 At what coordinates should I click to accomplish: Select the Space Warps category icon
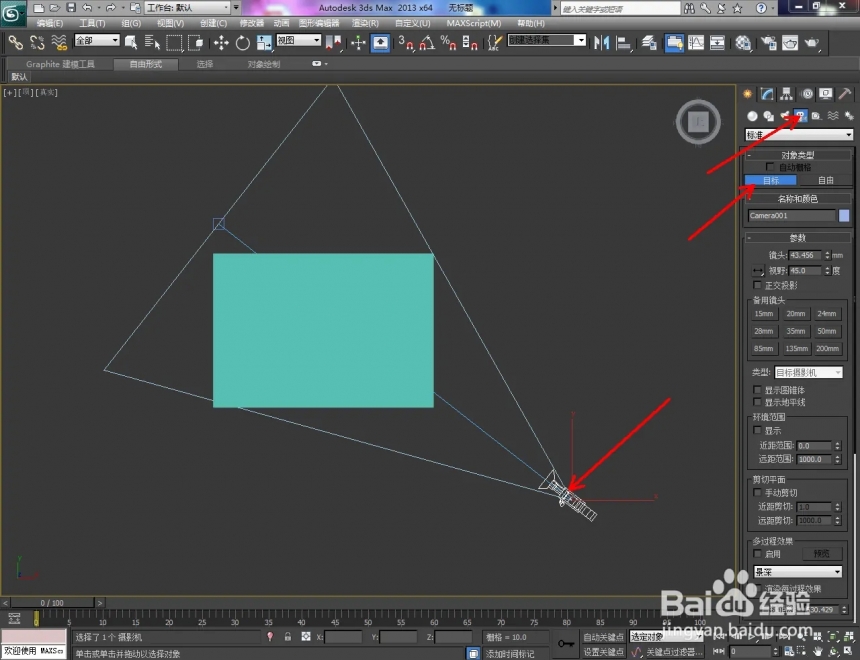click(833, 115)
